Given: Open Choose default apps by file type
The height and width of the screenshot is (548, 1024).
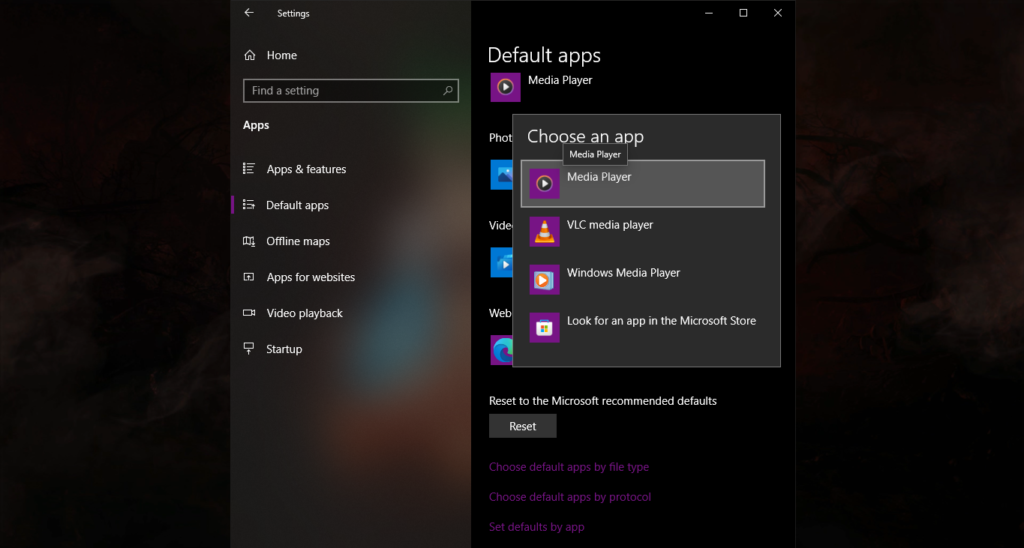Looking at the screenshot, I should [x=569, y=467].
